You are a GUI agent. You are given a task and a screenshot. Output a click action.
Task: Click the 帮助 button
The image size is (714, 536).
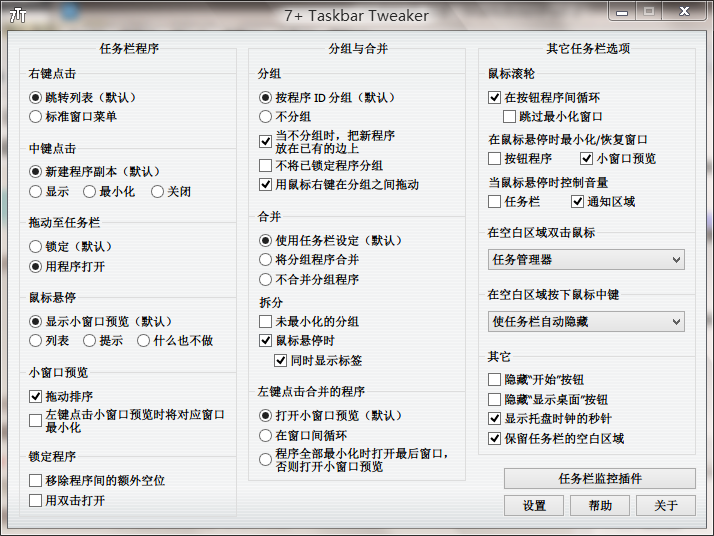click(600, 505)
